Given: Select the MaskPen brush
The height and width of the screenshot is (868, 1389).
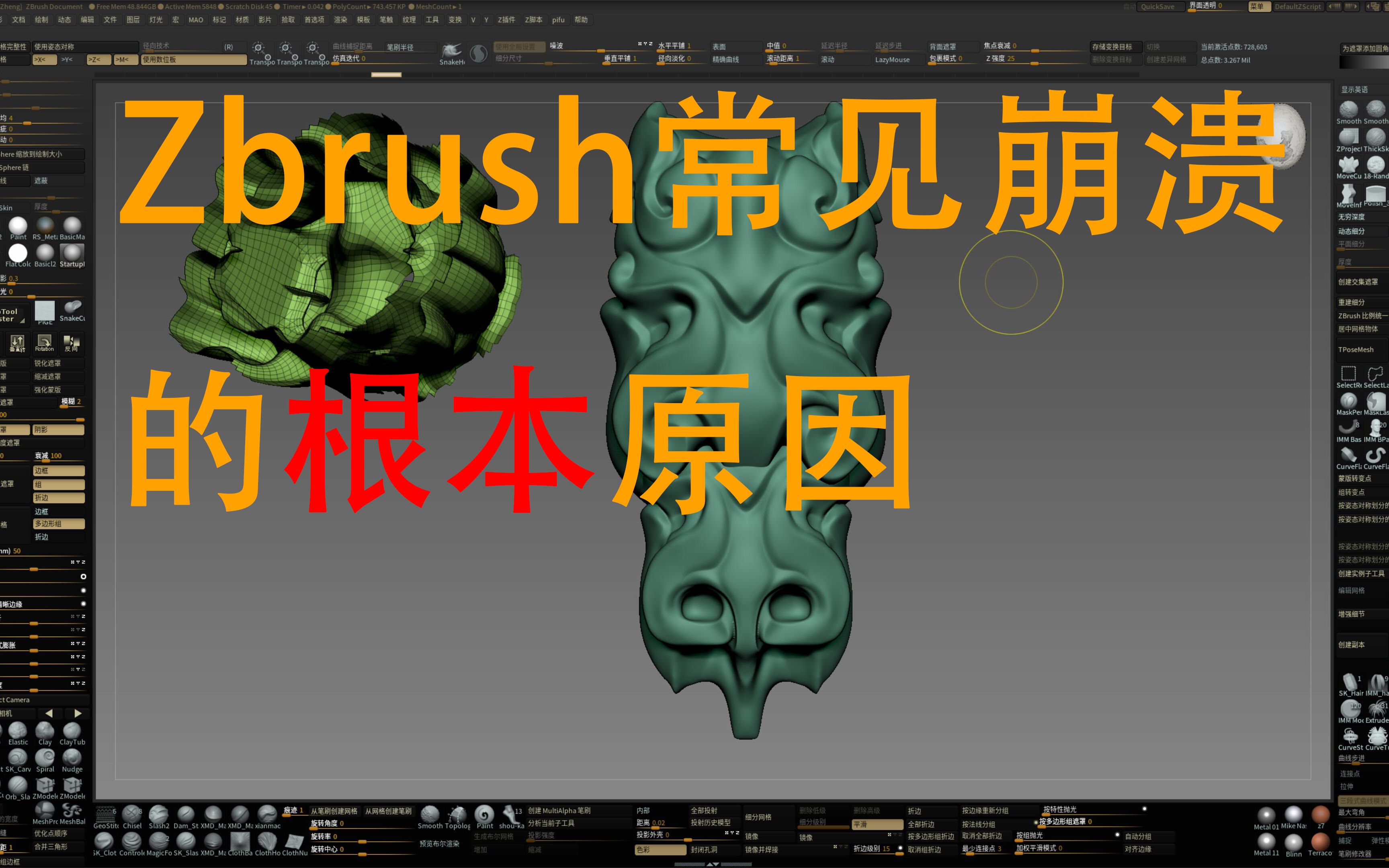Looking at the screenshot, I should pos(1348,403).
